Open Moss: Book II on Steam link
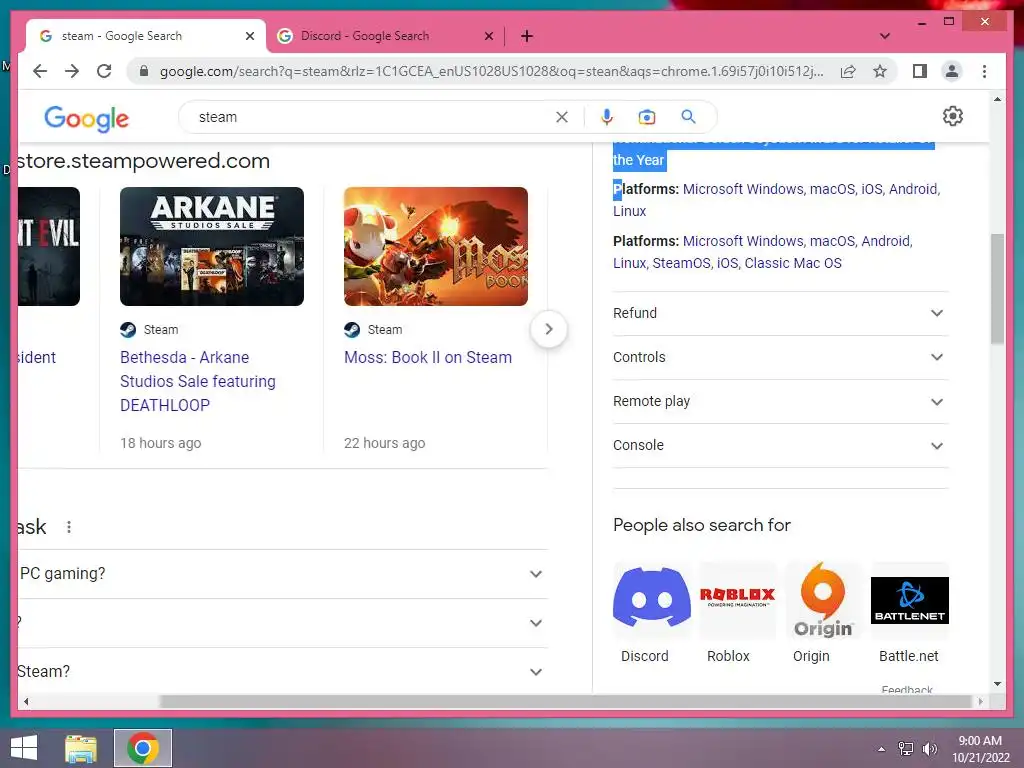The width and height of the screenshot is (1024, 768). coord(428,357)
